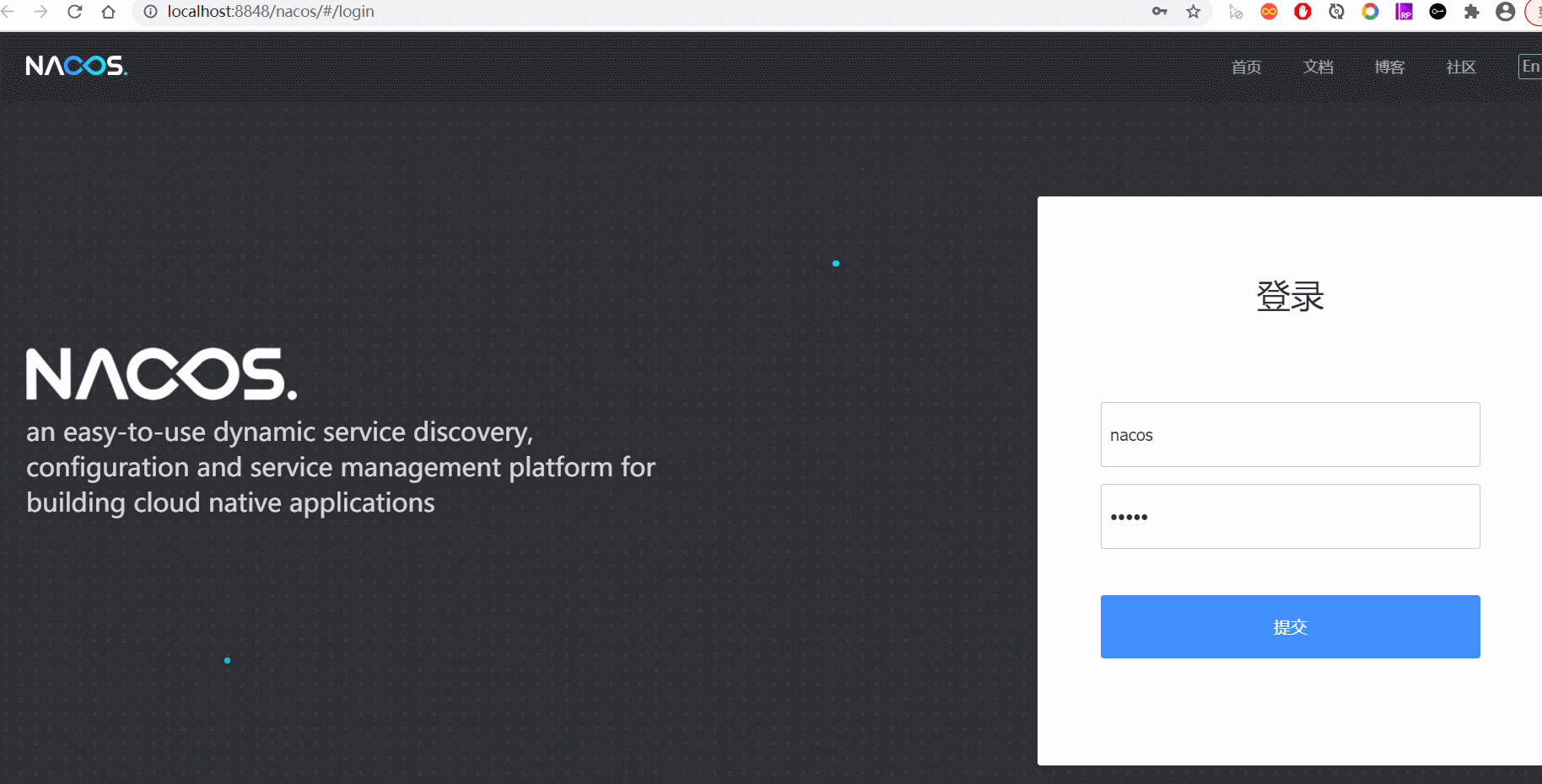
Task: Switch language with En button
Action: (1530, 67)
